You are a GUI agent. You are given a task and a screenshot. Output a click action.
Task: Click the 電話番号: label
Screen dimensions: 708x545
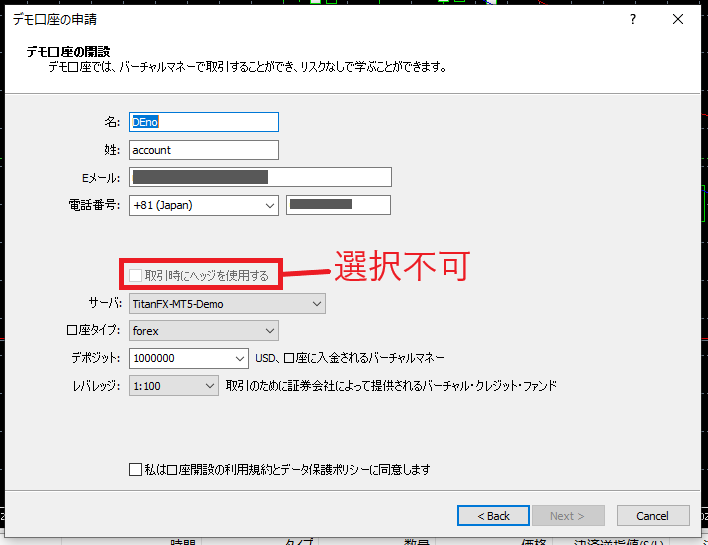click(x=94, y=205)
